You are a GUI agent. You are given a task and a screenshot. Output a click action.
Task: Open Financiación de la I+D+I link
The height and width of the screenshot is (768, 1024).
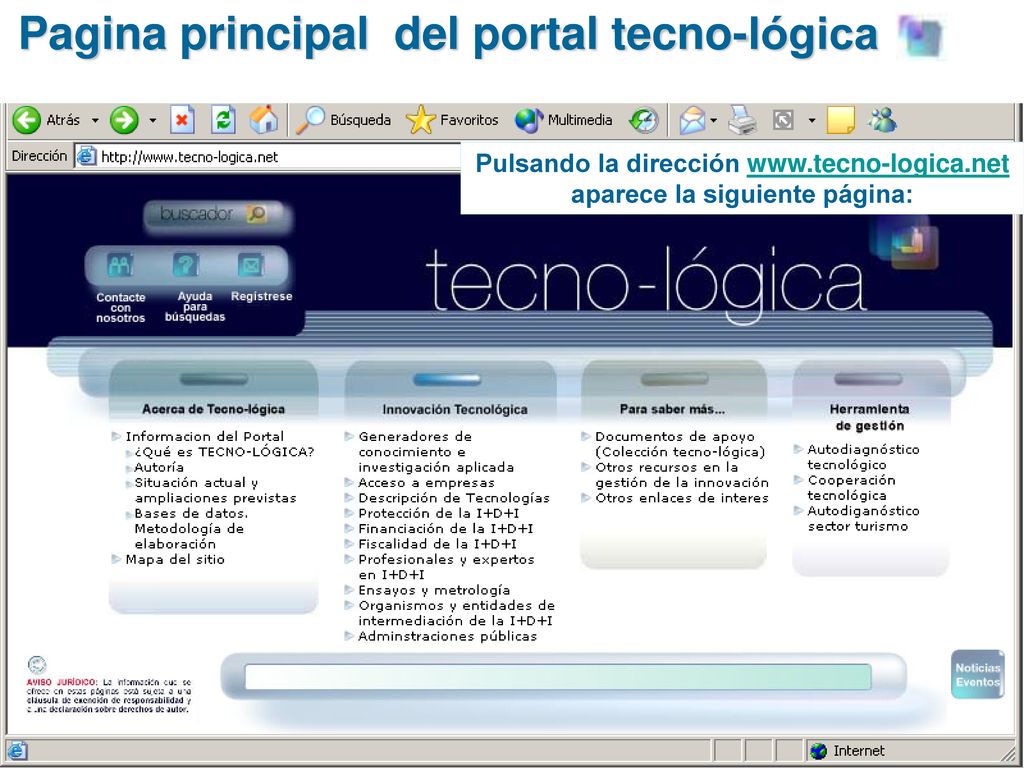point(445,528)
